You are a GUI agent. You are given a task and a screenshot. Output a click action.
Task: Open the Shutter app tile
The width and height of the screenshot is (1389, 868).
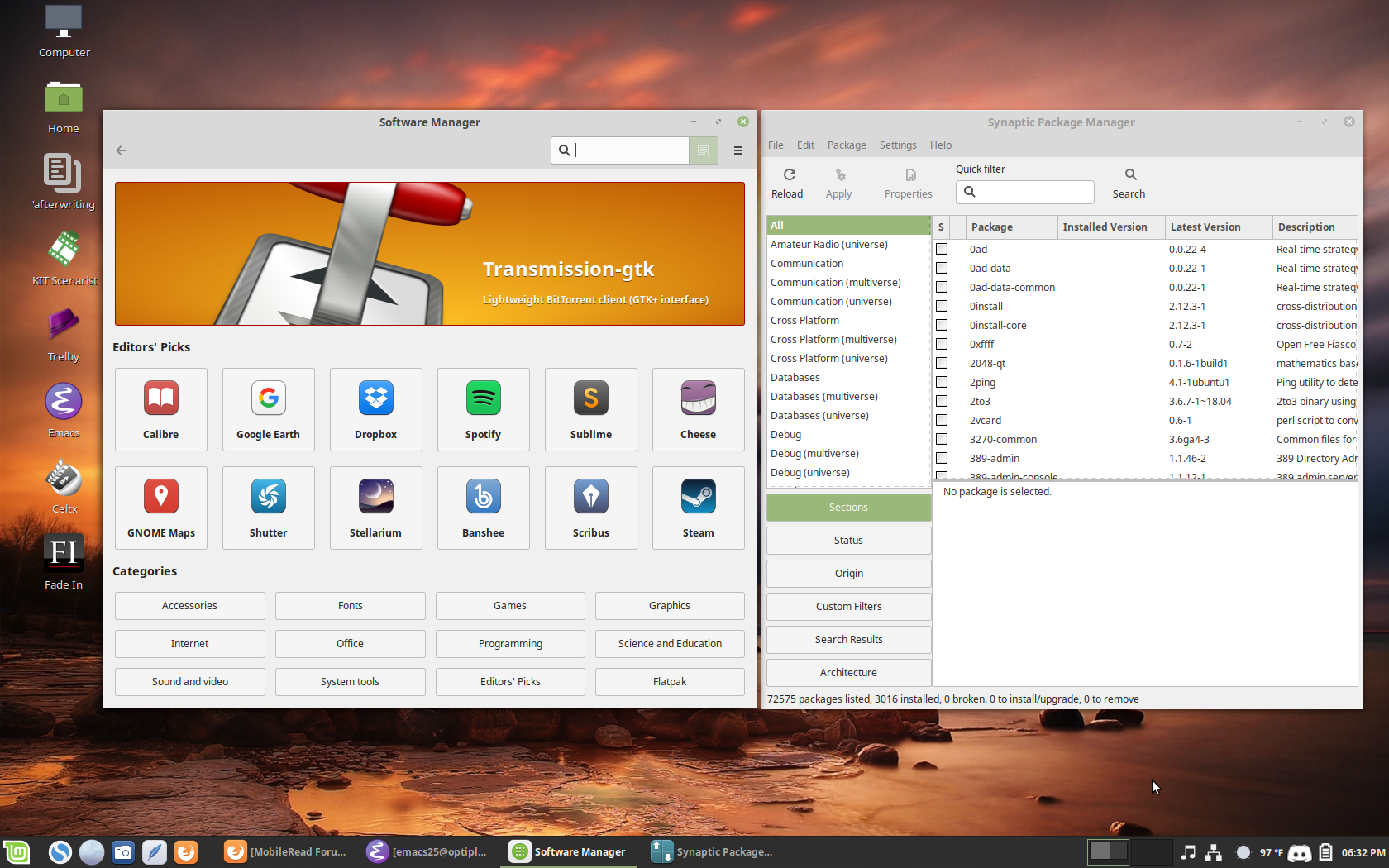click(269, 508)
